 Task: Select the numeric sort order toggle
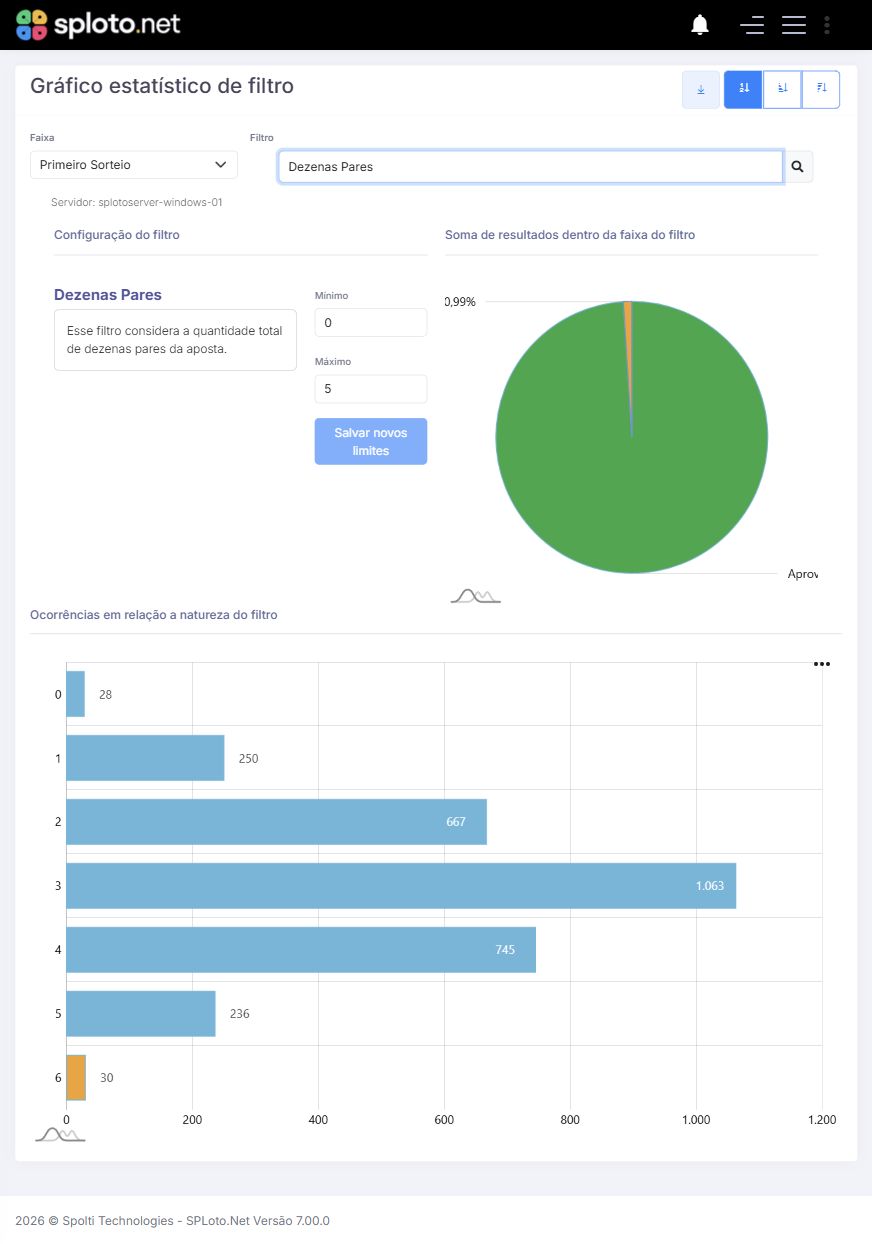click(743, 89)
